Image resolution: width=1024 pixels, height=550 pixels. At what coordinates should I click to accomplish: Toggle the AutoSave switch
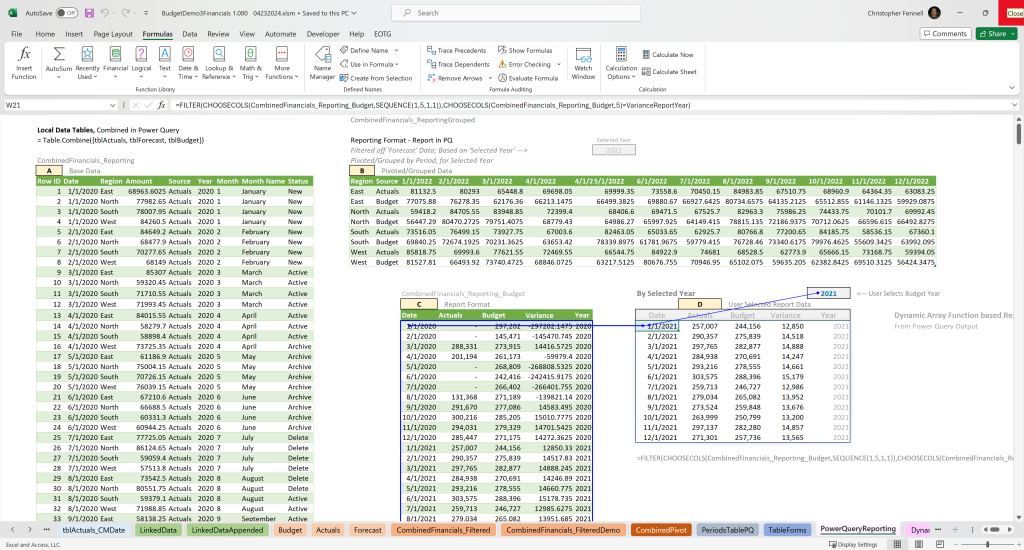click(x=66, y=13)
